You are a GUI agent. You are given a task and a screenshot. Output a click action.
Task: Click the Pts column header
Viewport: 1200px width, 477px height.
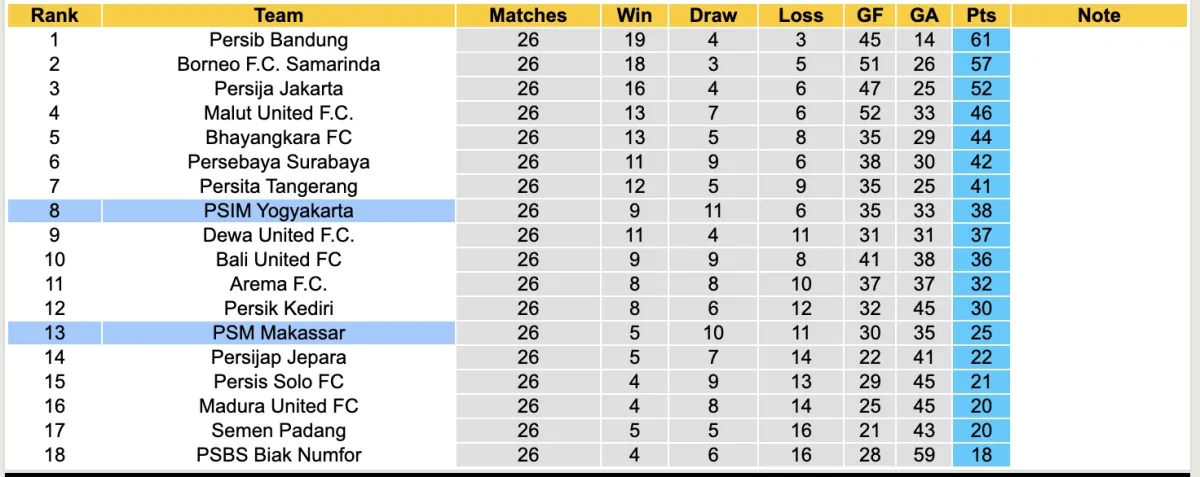pos(981,15)
